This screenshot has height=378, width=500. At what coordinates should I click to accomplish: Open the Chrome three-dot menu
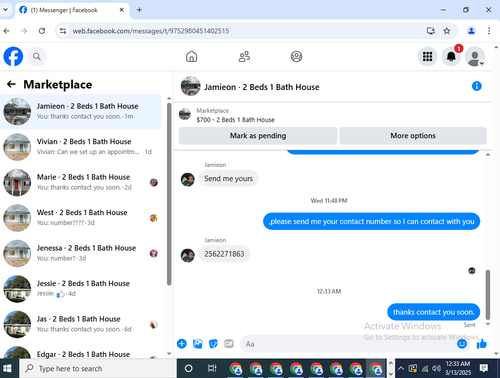pyautogui.click(x=489, y=31)
